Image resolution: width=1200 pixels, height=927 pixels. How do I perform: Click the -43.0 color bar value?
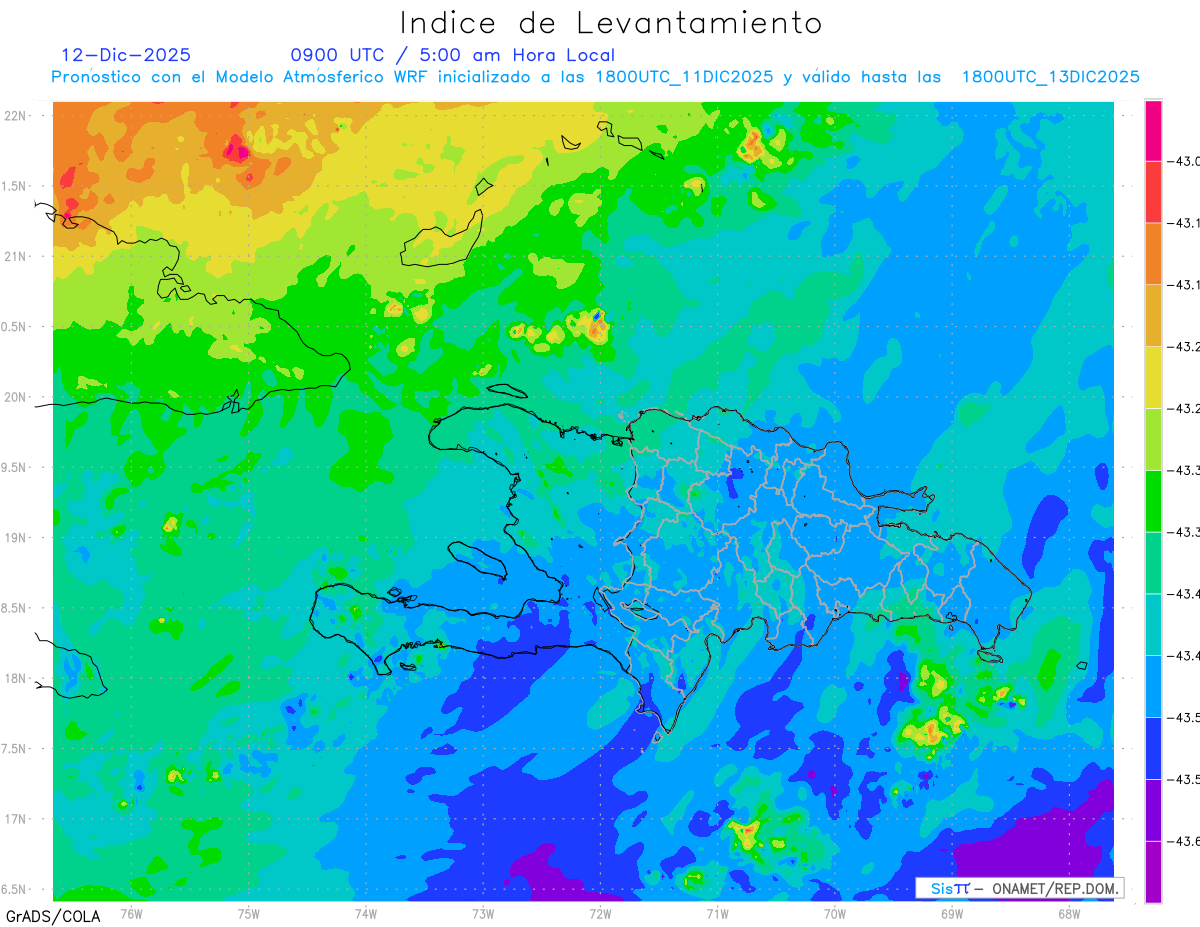[1183, 161]
